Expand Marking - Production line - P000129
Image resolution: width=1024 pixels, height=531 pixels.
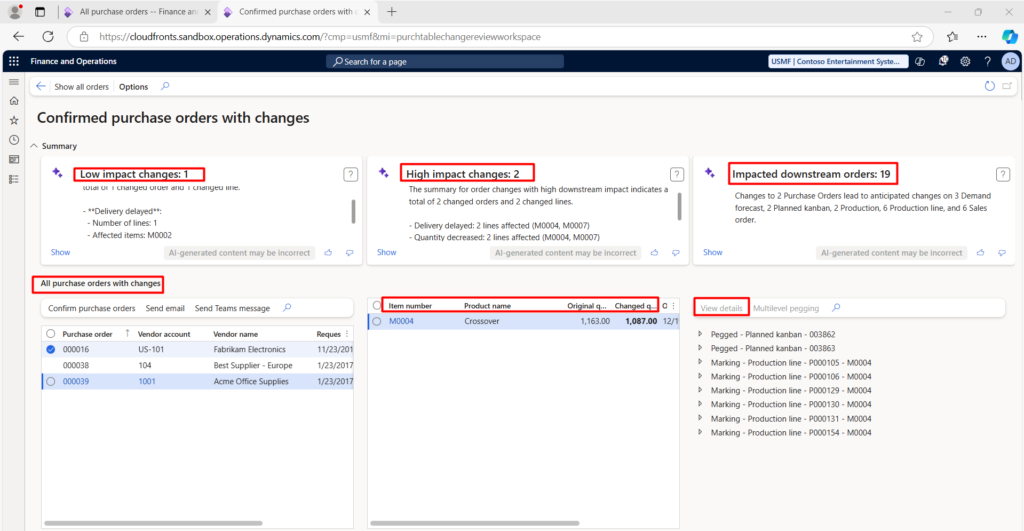pos(700,390)
